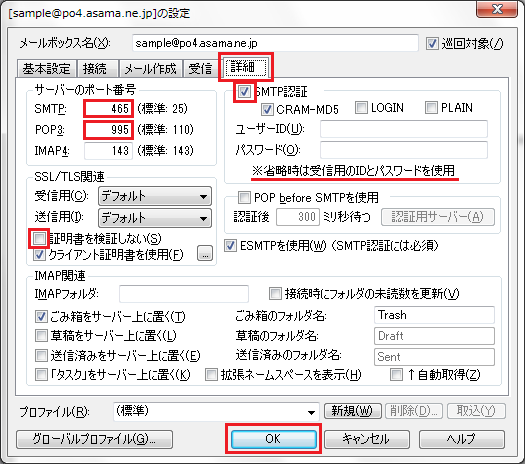Open the 送信用 SSL/TLS dropdown
The width and height of the screenshot is (525, 464).
(x=155, y=218)
